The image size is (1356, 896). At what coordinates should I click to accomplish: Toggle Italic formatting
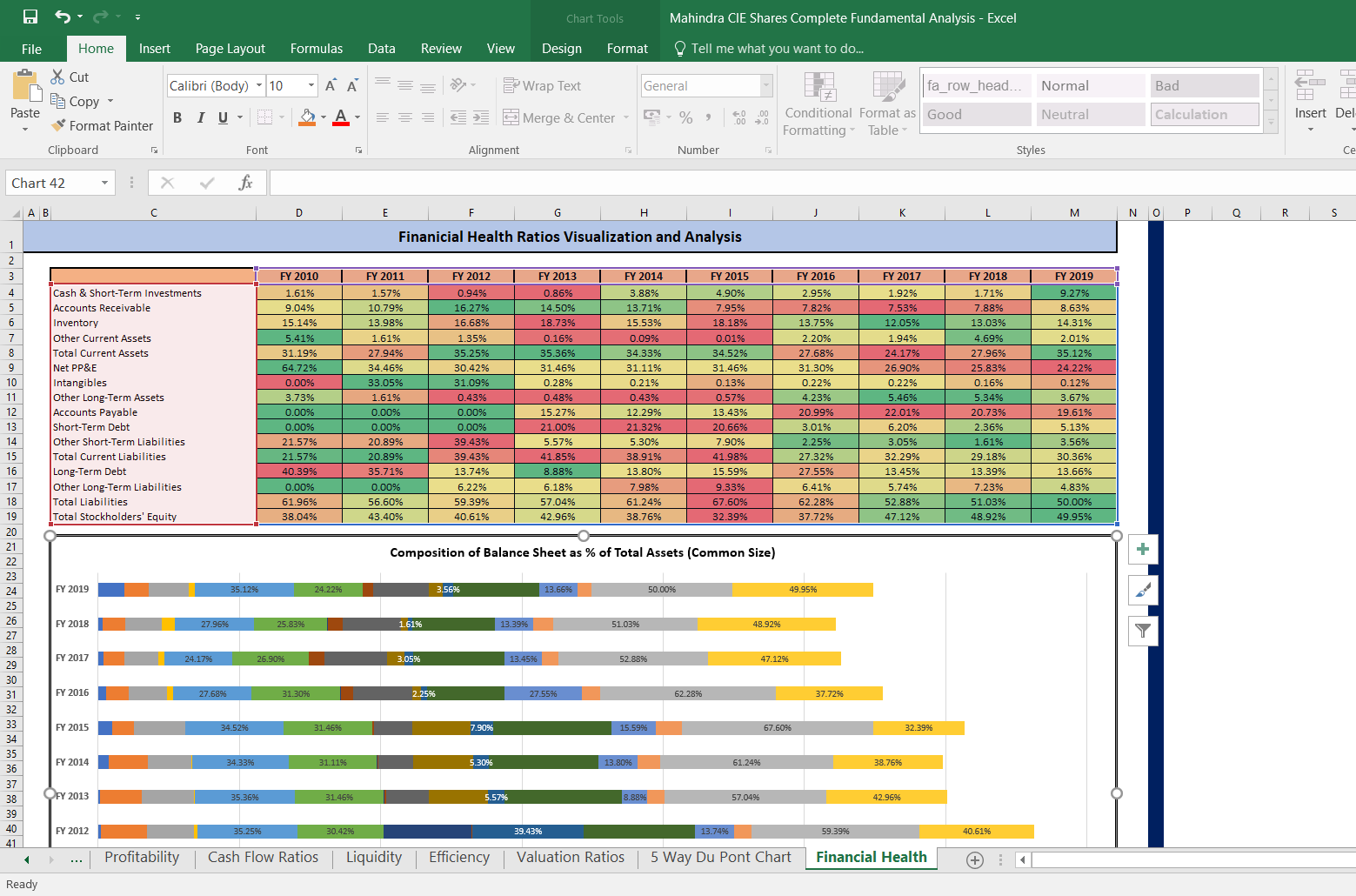tap(201, 117)
